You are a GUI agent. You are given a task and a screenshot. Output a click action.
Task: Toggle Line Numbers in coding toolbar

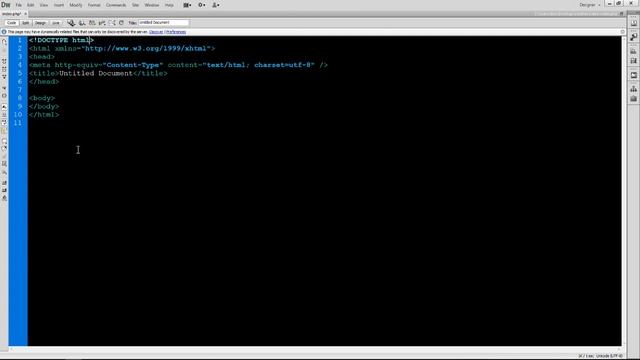(4, 107)
